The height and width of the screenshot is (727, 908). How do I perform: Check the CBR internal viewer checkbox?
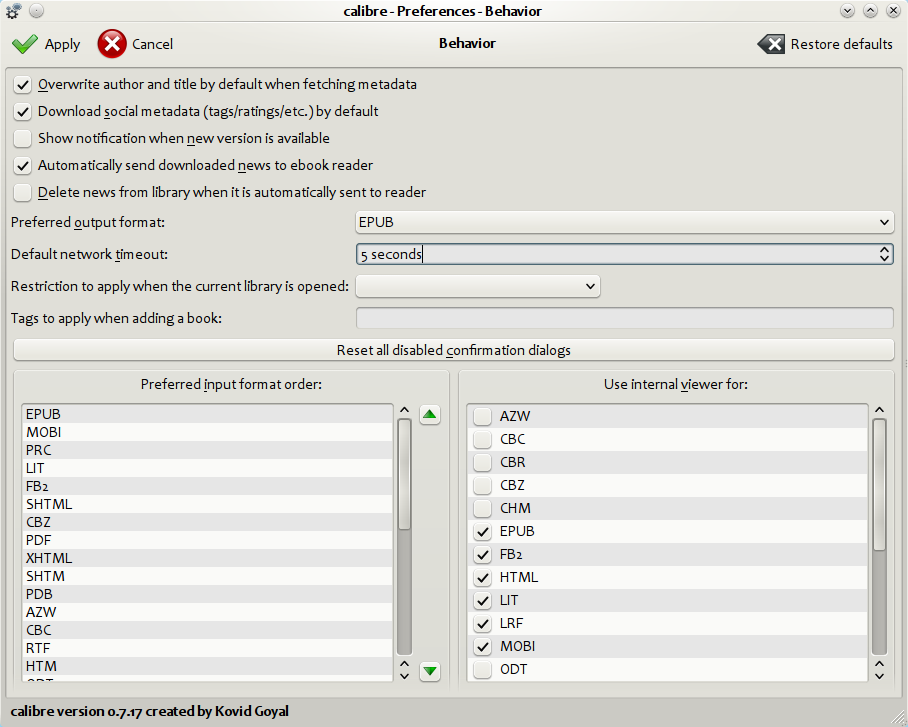(x=482, y=462)
